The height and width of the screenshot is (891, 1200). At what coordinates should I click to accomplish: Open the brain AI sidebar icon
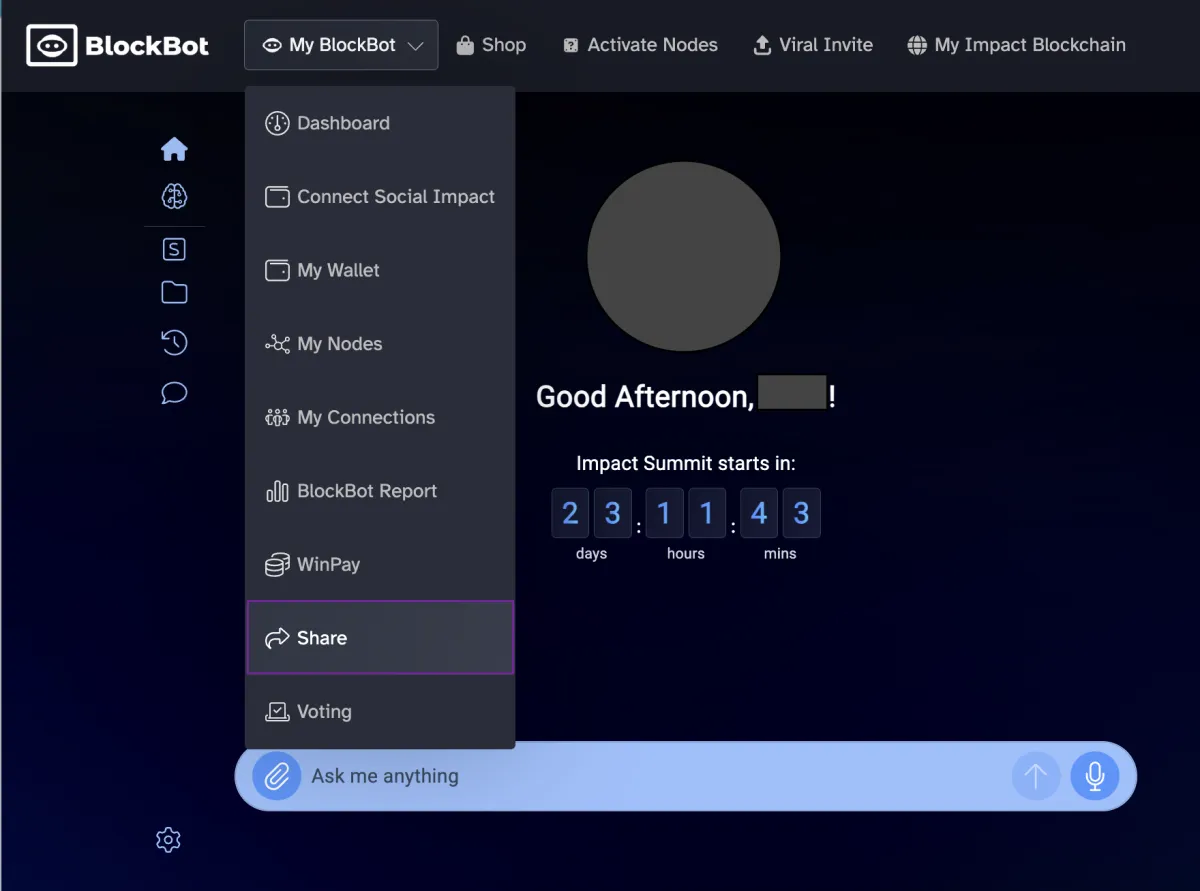174,196
